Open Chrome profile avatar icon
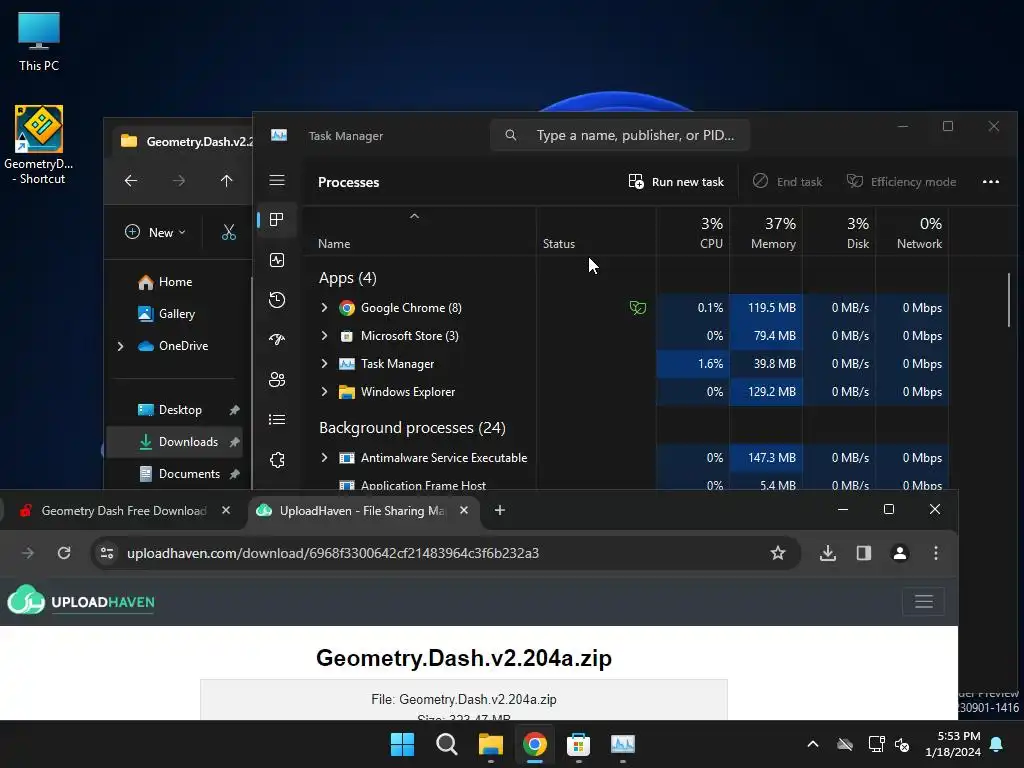The image size is (1024, 768). pyautogui.click(x=899, y=553)
